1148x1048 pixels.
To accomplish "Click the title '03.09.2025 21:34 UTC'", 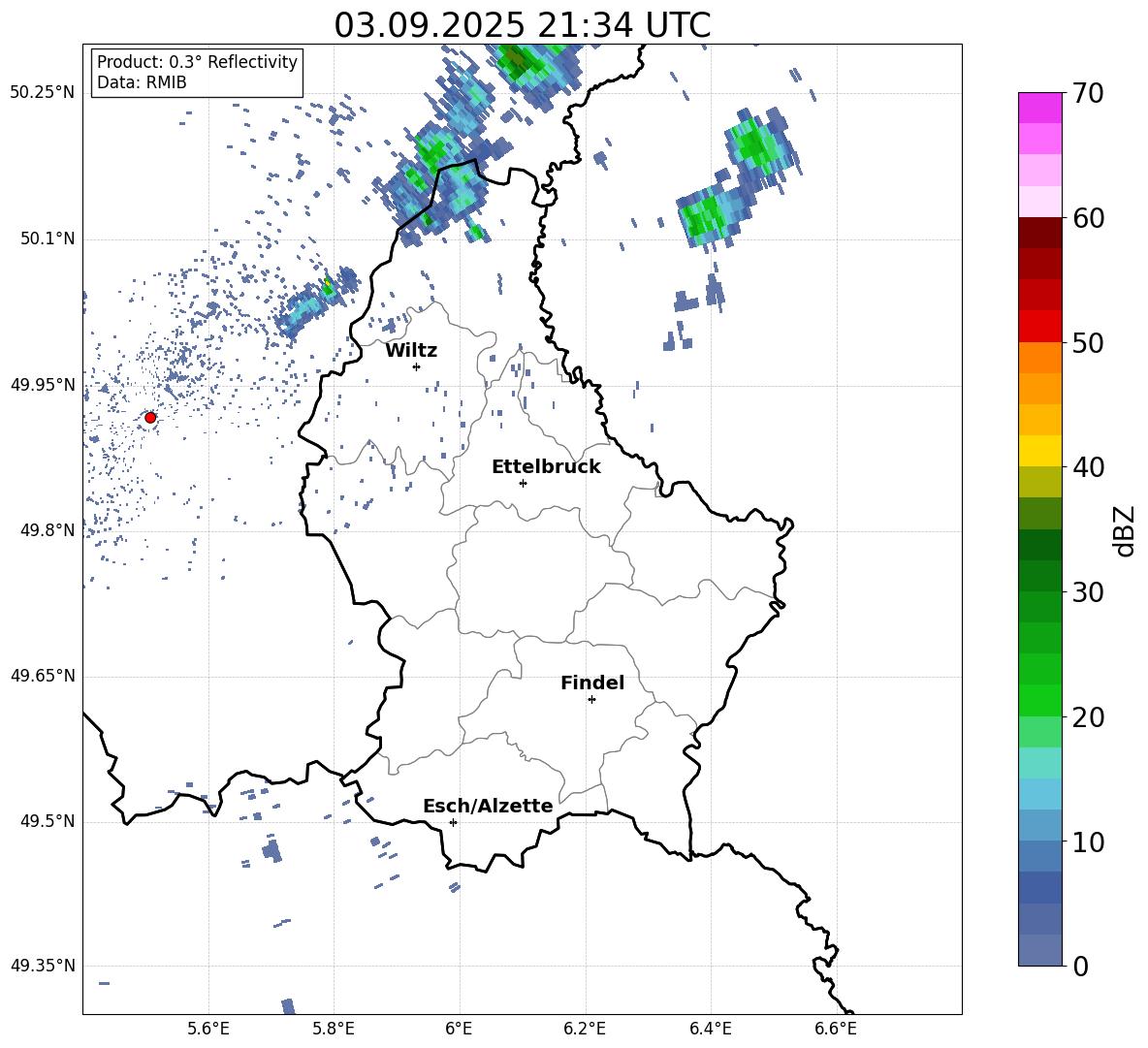I will click(x=522, y=25).
